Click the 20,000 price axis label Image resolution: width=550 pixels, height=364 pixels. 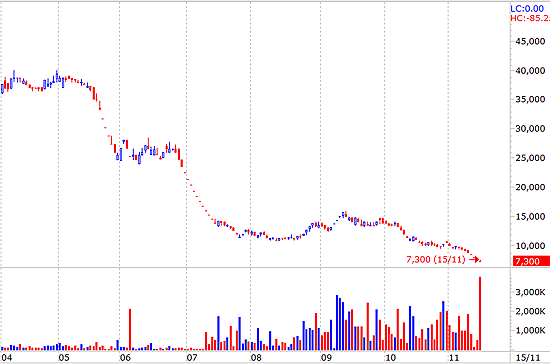point(530,187)
